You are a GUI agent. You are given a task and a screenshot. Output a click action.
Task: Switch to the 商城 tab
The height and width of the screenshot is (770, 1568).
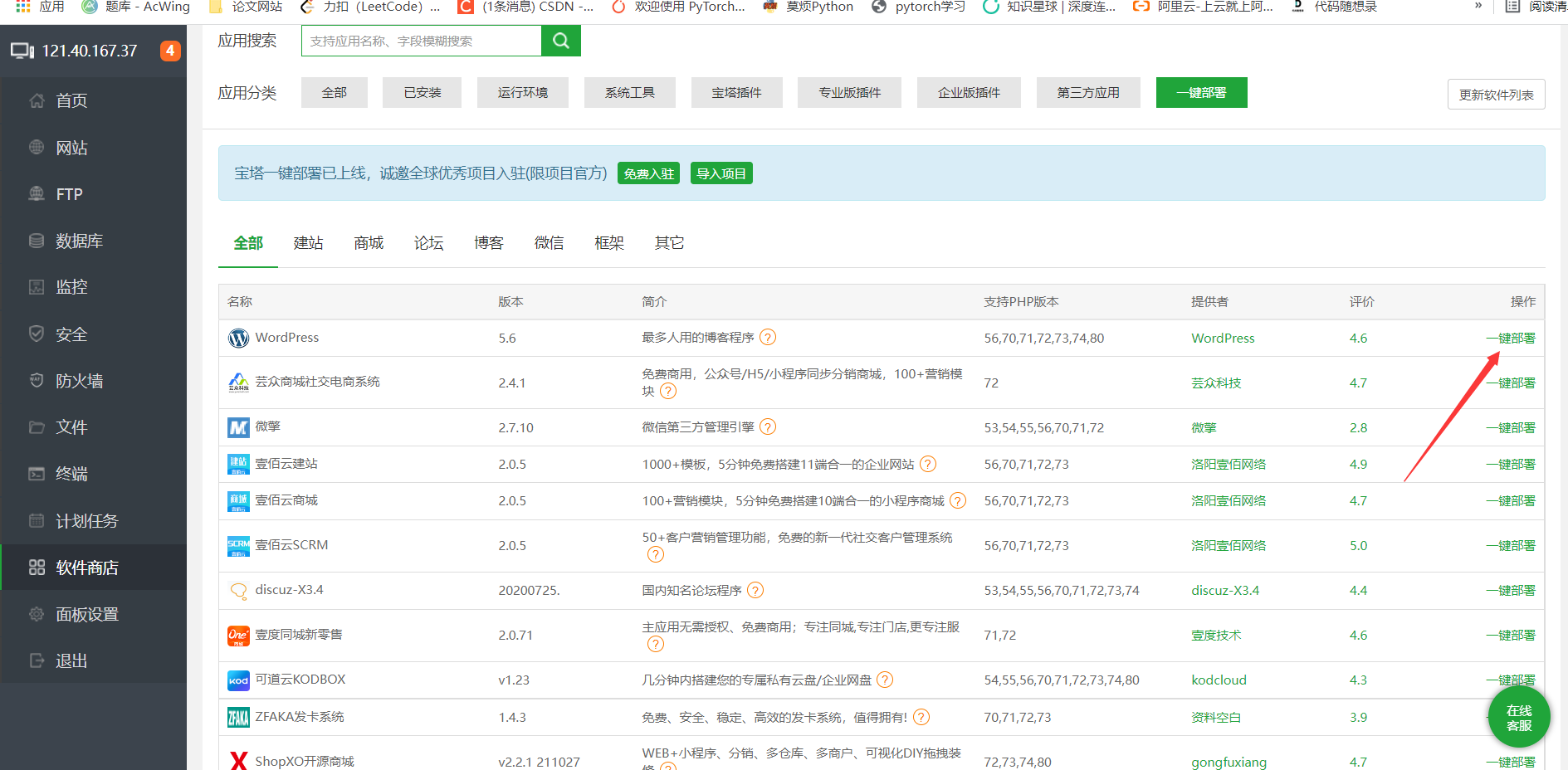pyautogui.click(x=369, y=243)
